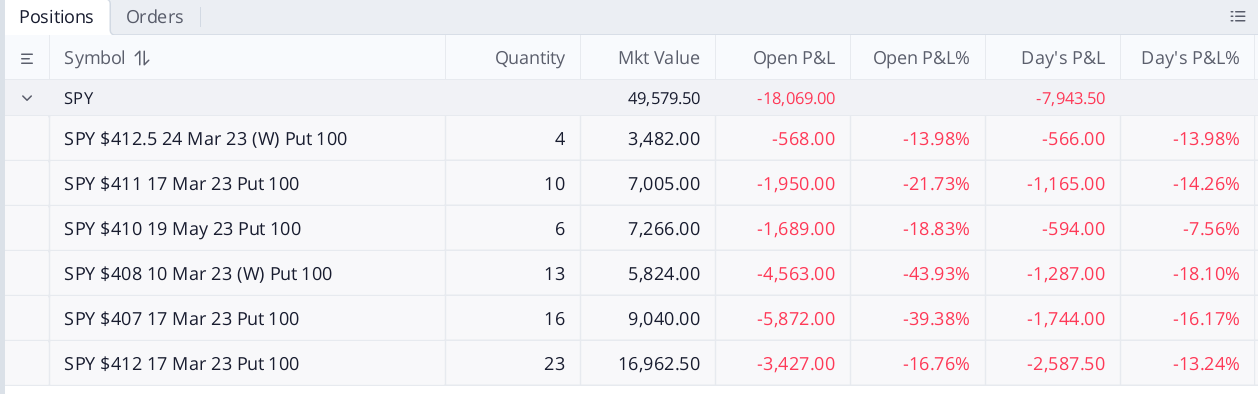Sort by the Mkt Value column header

(659, 58)
